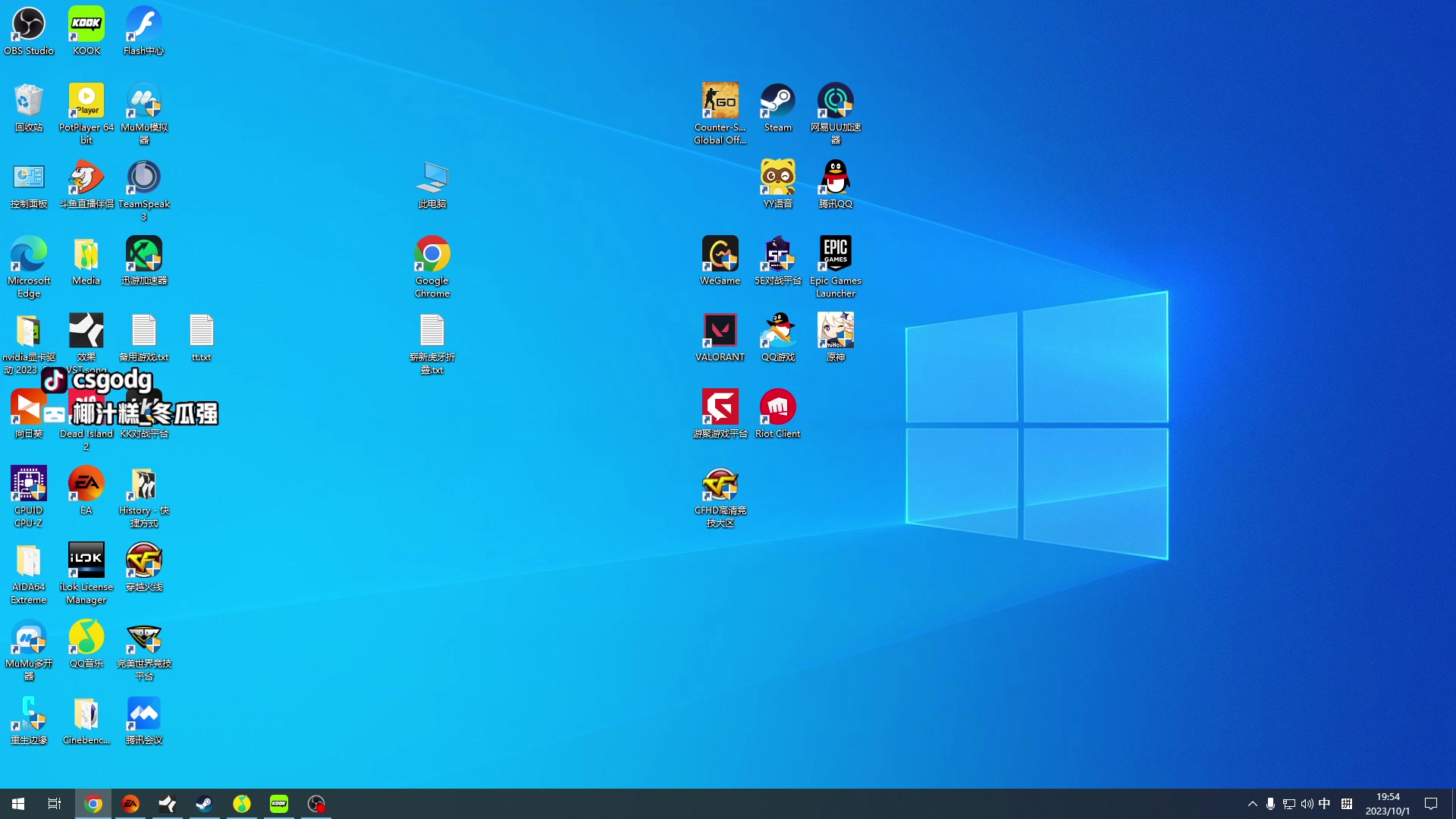Open the notification center
This screenshot has height=819, width=1456.
pos(1432,804)
